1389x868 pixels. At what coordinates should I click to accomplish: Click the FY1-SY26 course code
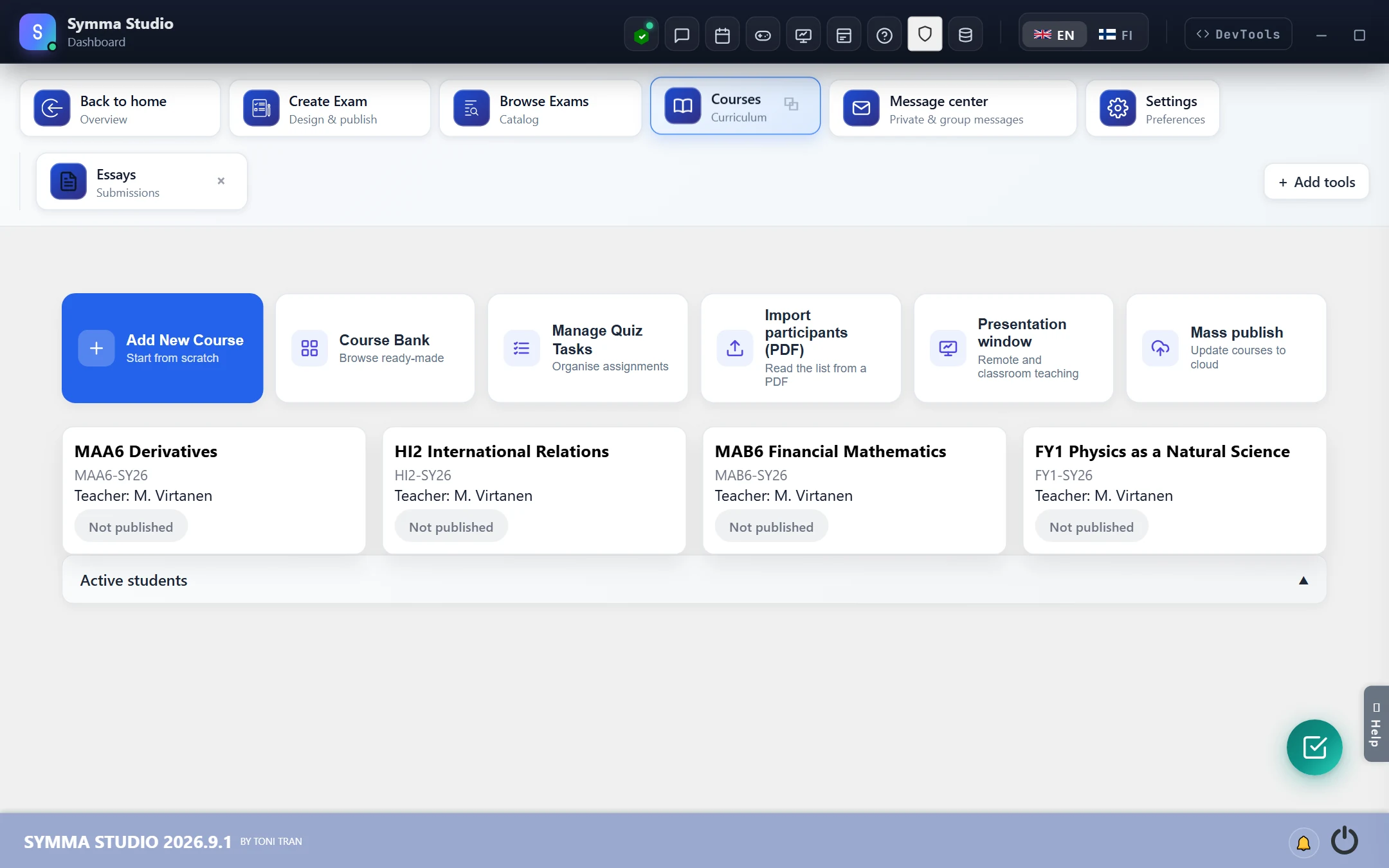pos(1064,475)
